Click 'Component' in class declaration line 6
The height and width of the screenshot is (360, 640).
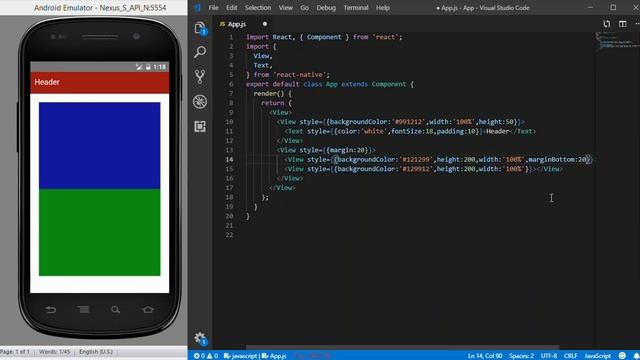(x=389, y=84)
